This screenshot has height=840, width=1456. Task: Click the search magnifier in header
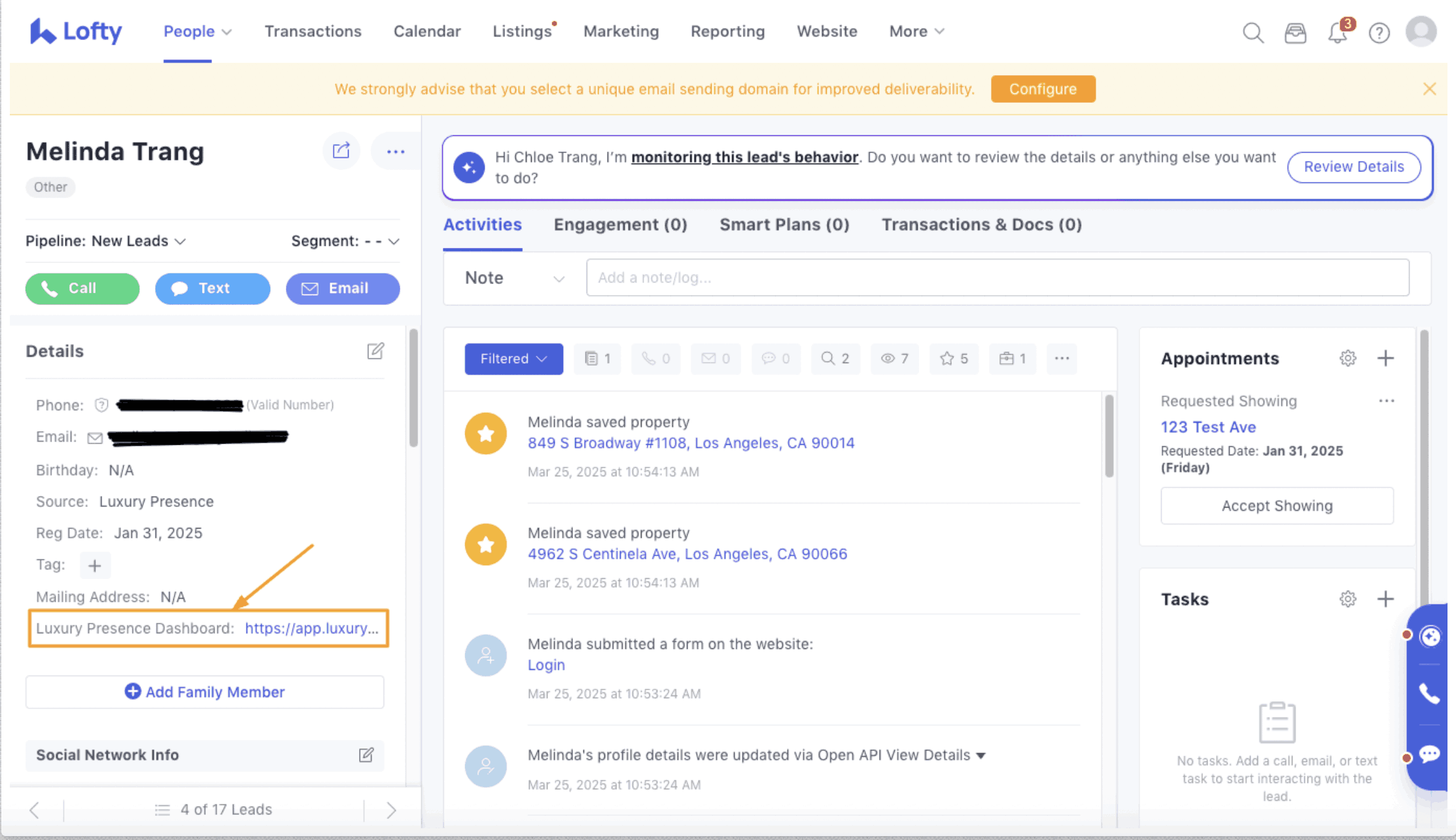click(x=1253, y=33)
